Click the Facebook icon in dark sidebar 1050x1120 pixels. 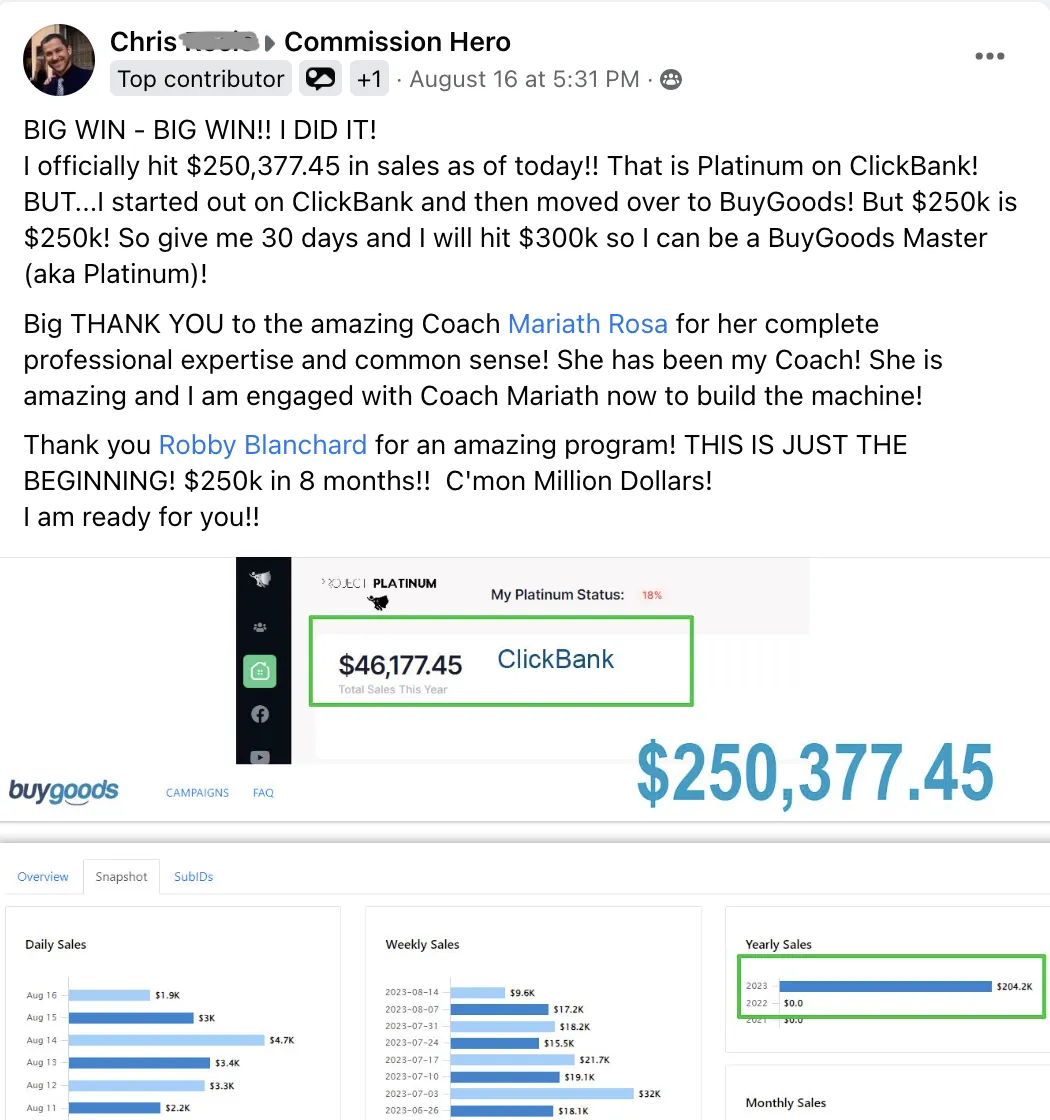(260, 714)
